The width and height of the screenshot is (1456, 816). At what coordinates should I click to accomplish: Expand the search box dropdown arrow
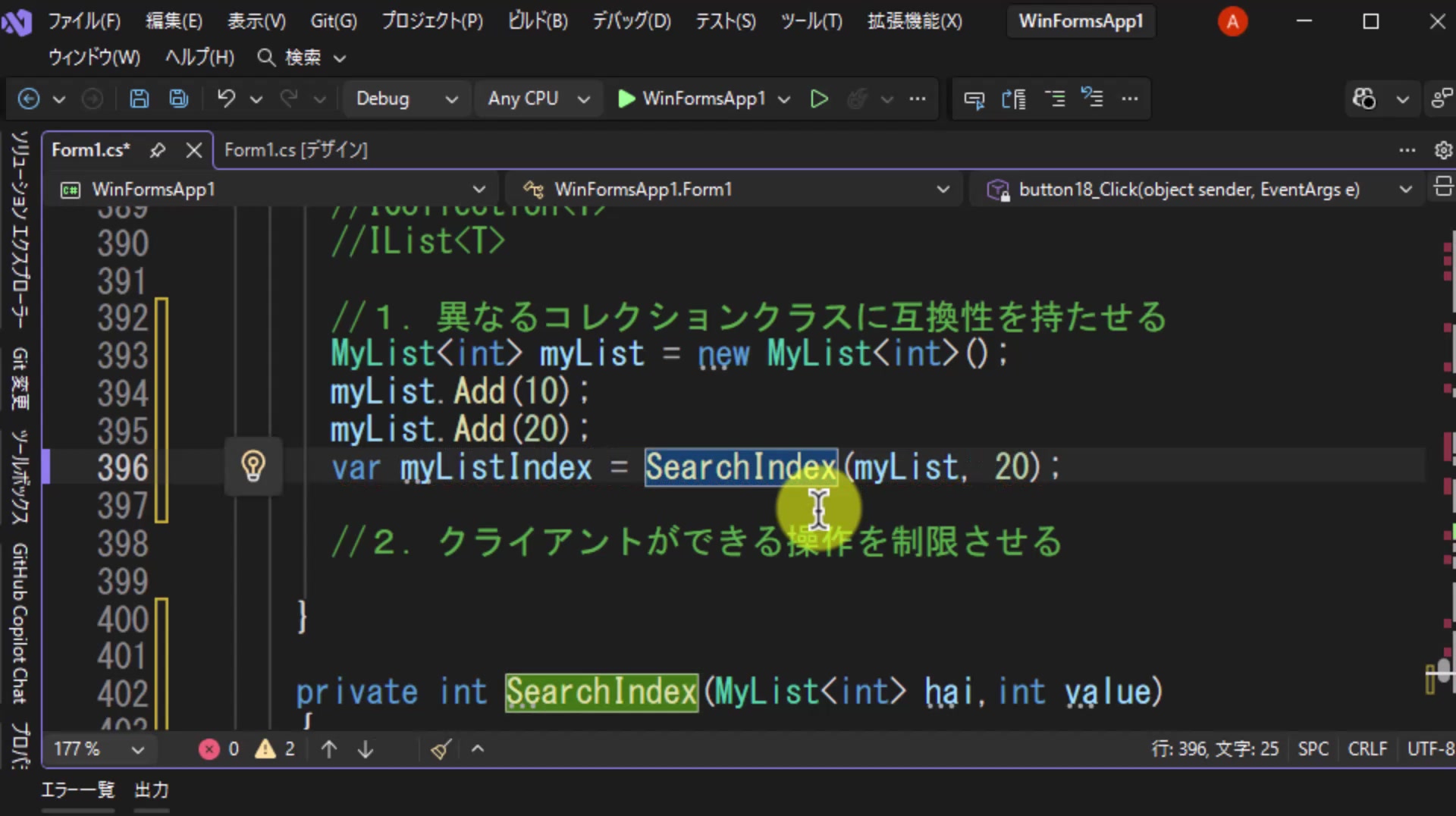coord(340,58)
